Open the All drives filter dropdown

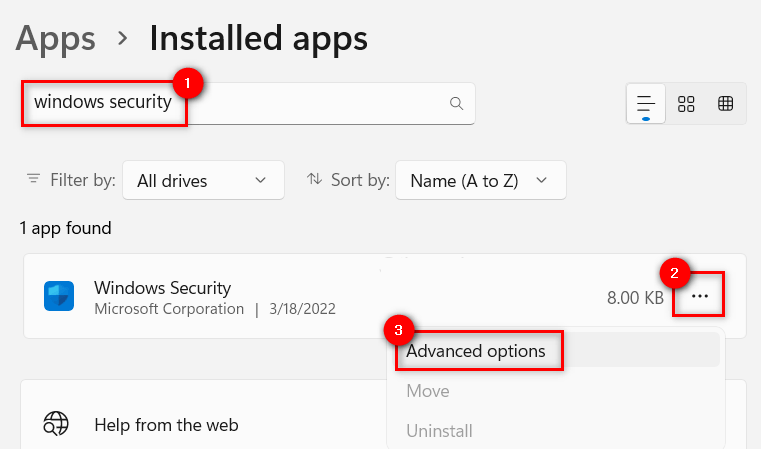[203, 181]
